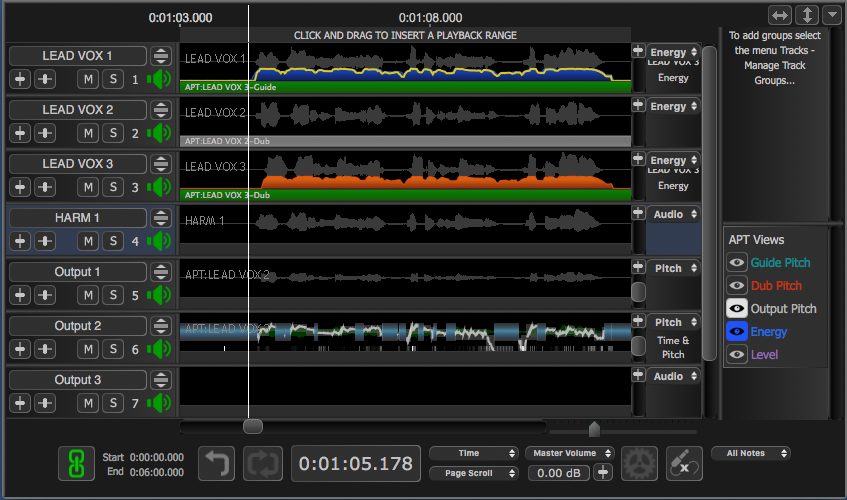This screenshot has width=847, height=500.
Task: Click the gear processing icon
Action: click(639, 464)
